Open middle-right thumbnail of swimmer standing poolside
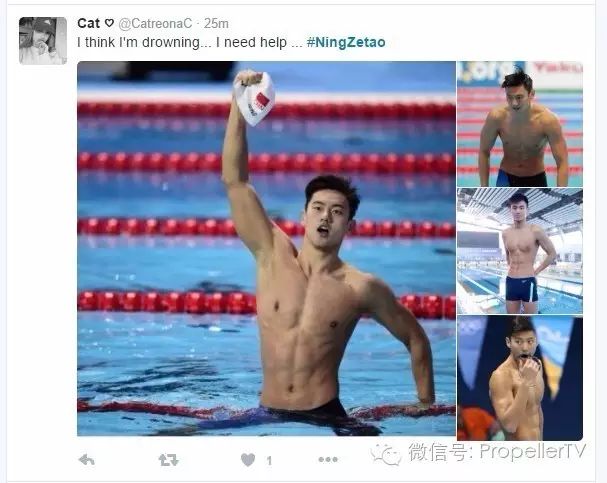Viewport: 607px width, 483px height. 520,251
